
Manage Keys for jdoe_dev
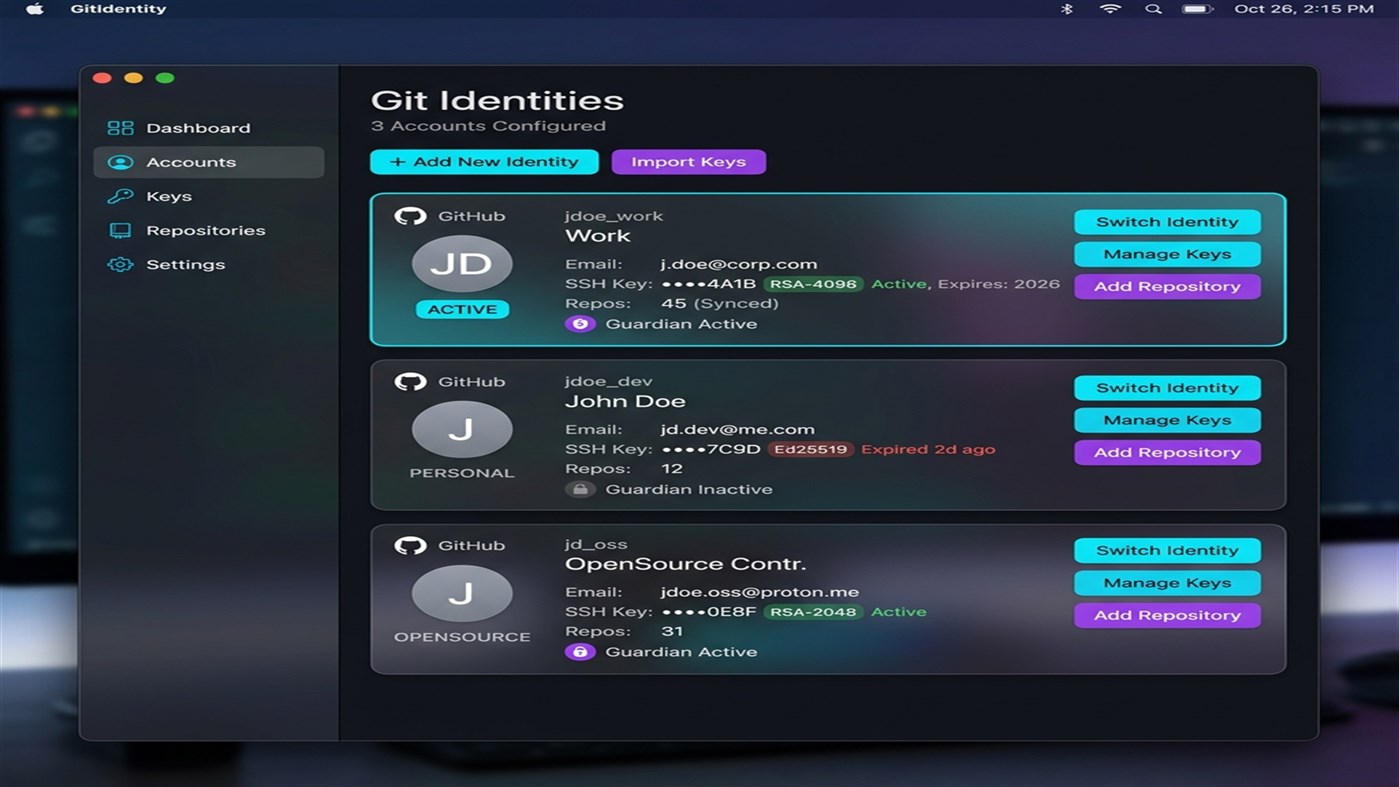[1167, 420]
